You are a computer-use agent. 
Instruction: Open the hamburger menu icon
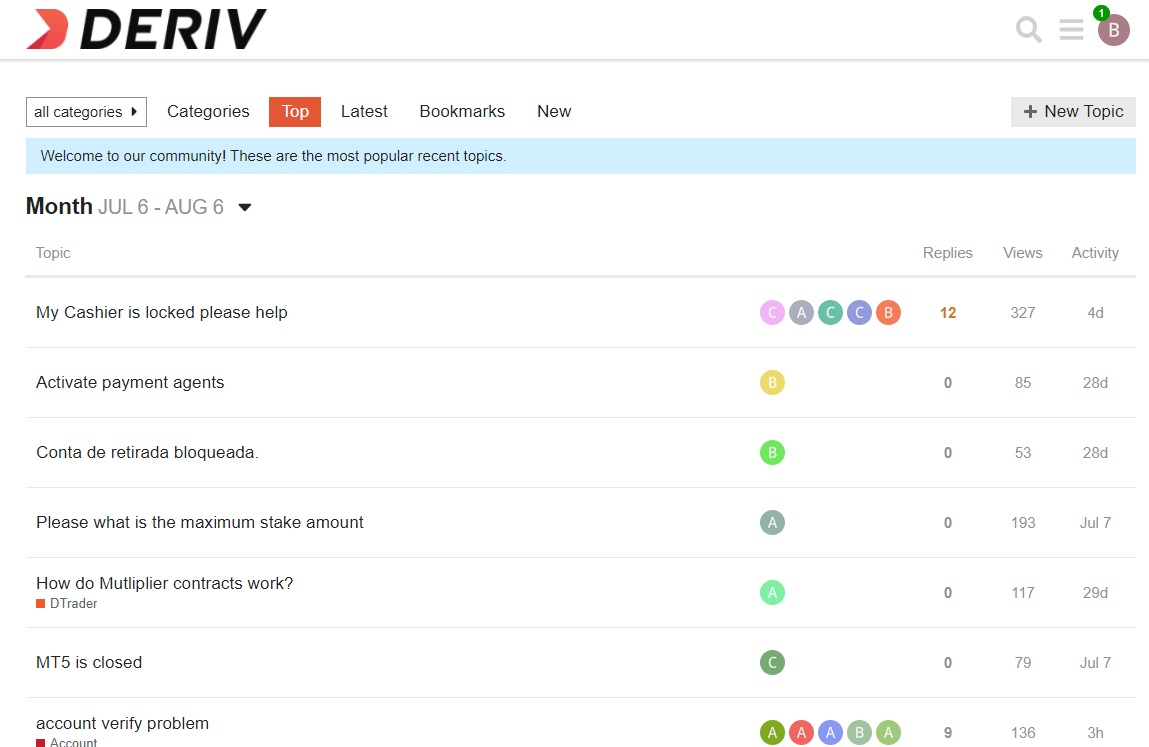1071,30
